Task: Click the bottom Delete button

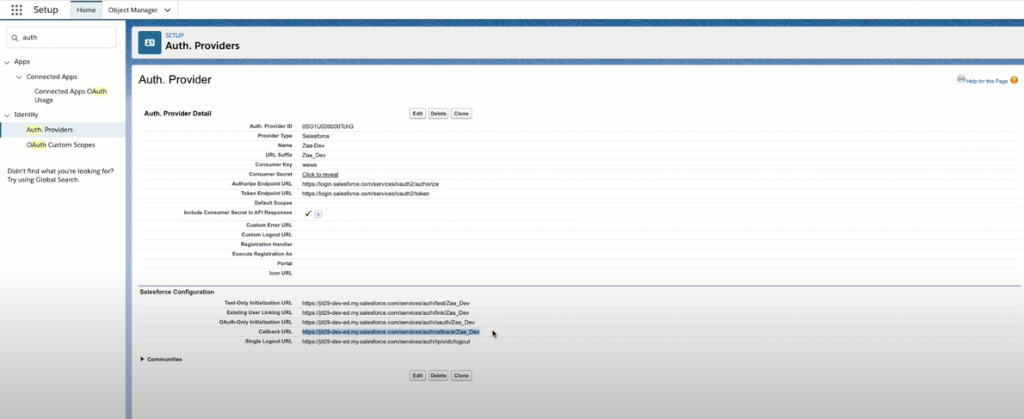Action: coord(438,375)
